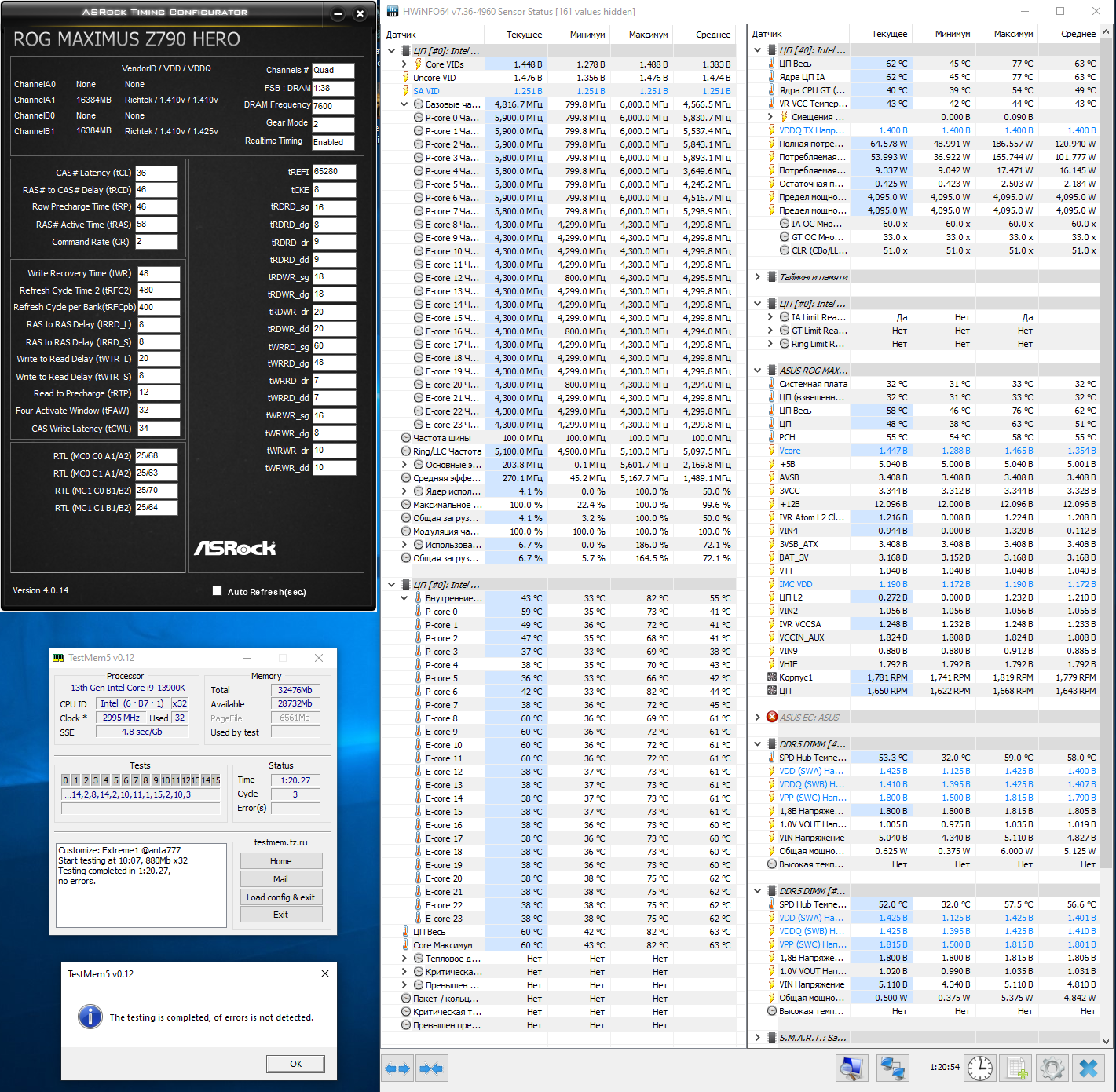
Task: Start logging with the sheet-plus icon
Action: coord(1017,1068)
